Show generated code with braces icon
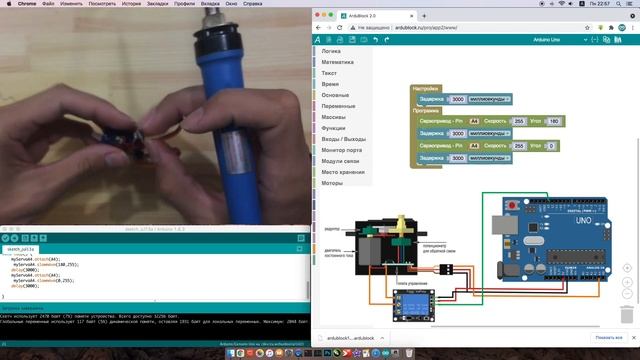Viewport: 640px width, 360px height. 595,40
